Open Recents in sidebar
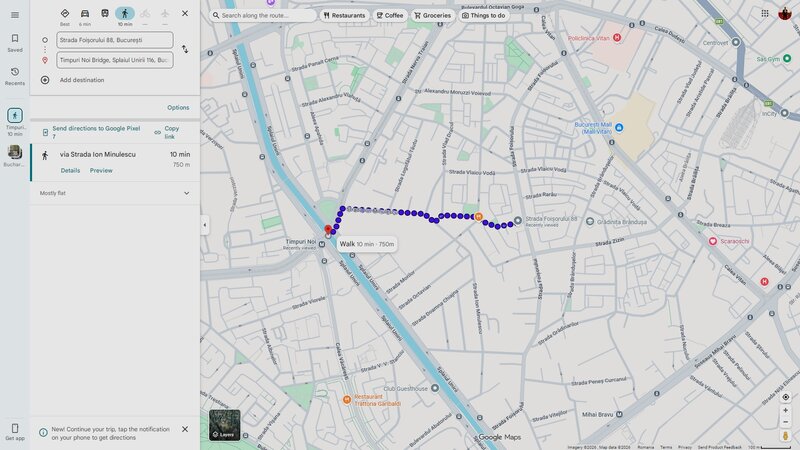The image size is (800, 450). (15, 75)
